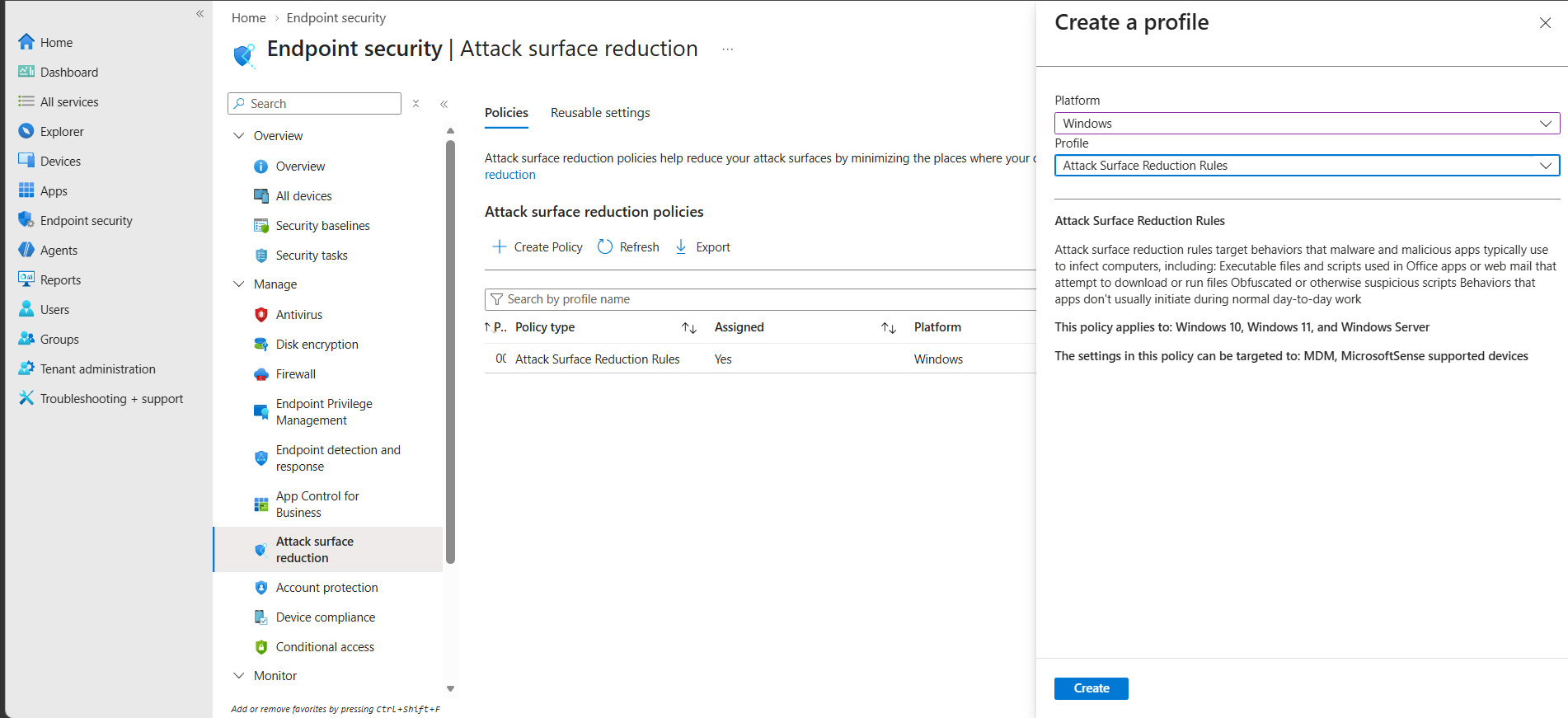Open the Profile dropdown for Attack Surface Reduction Rules

tap(1307, 166)
